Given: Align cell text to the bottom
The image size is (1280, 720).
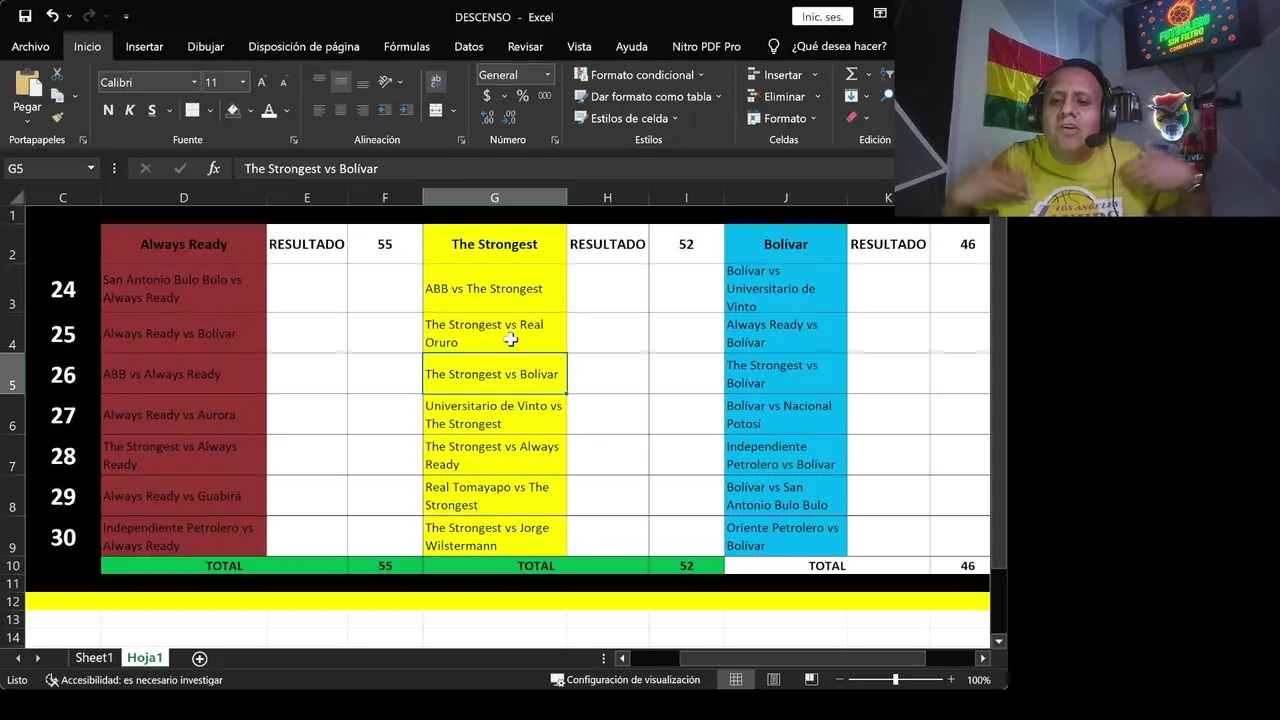Looking at the screenshot, I should click(363, 81).
